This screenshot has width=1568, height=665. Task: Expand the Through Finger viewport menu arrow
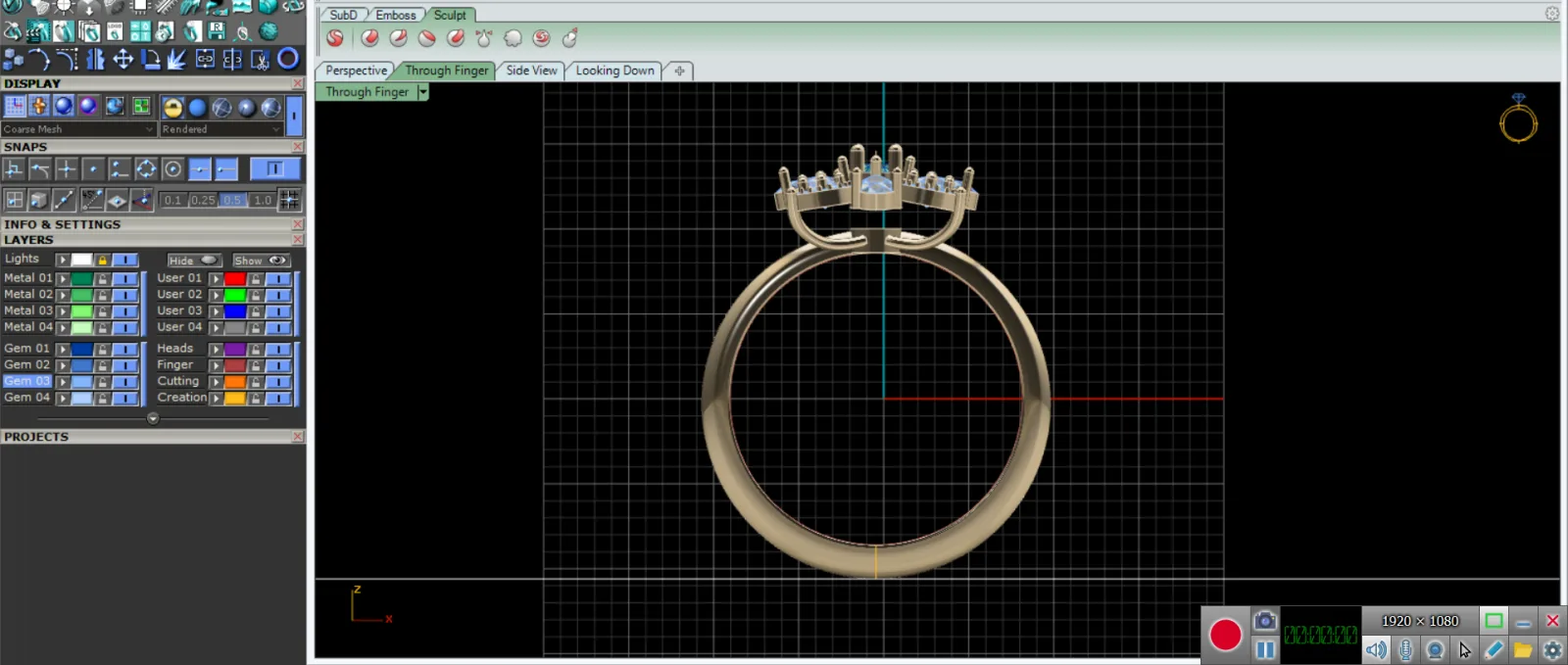pos(423,92)
